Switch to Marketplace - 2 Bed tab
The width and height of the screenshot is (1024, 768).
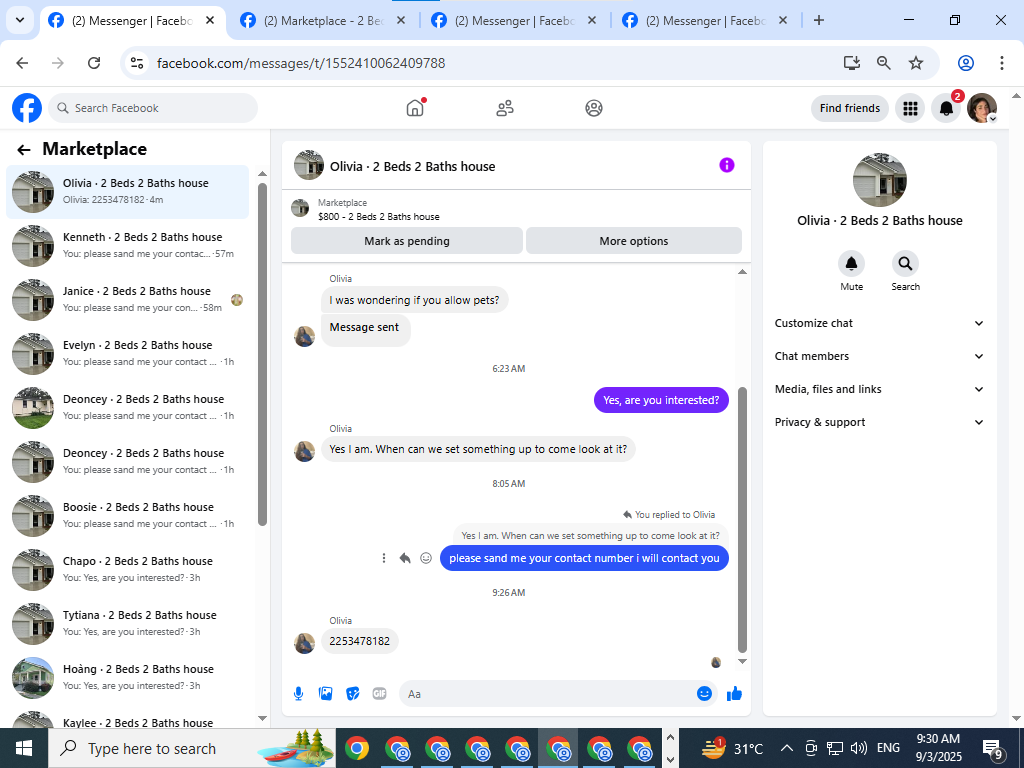click(x=323, y=20)
